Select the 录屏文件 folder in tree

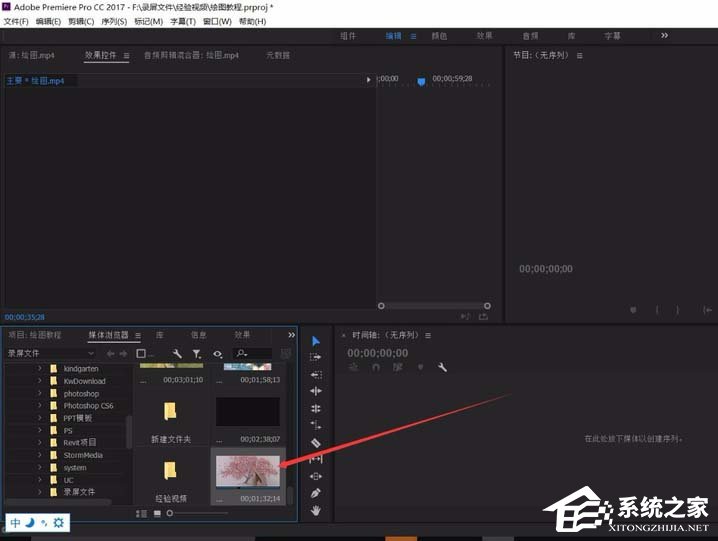point(79,492)
